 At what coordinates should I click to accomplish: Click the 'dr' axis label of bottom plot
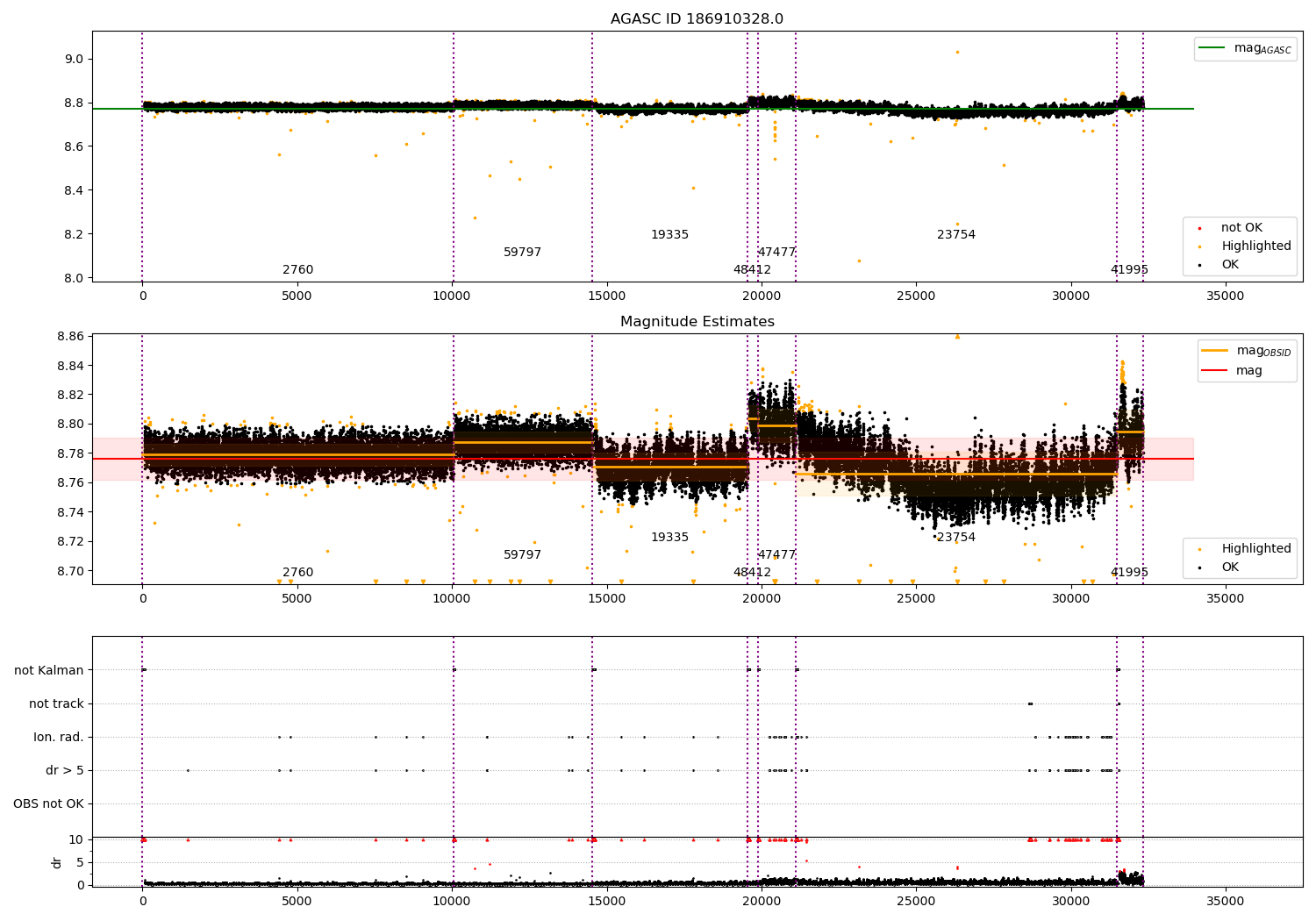57,862
